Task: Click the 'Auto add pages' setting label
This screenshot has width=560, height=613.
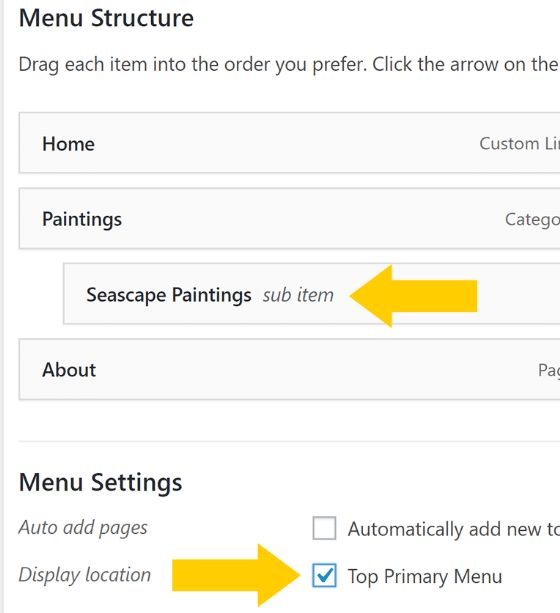Action: [83, 528]
